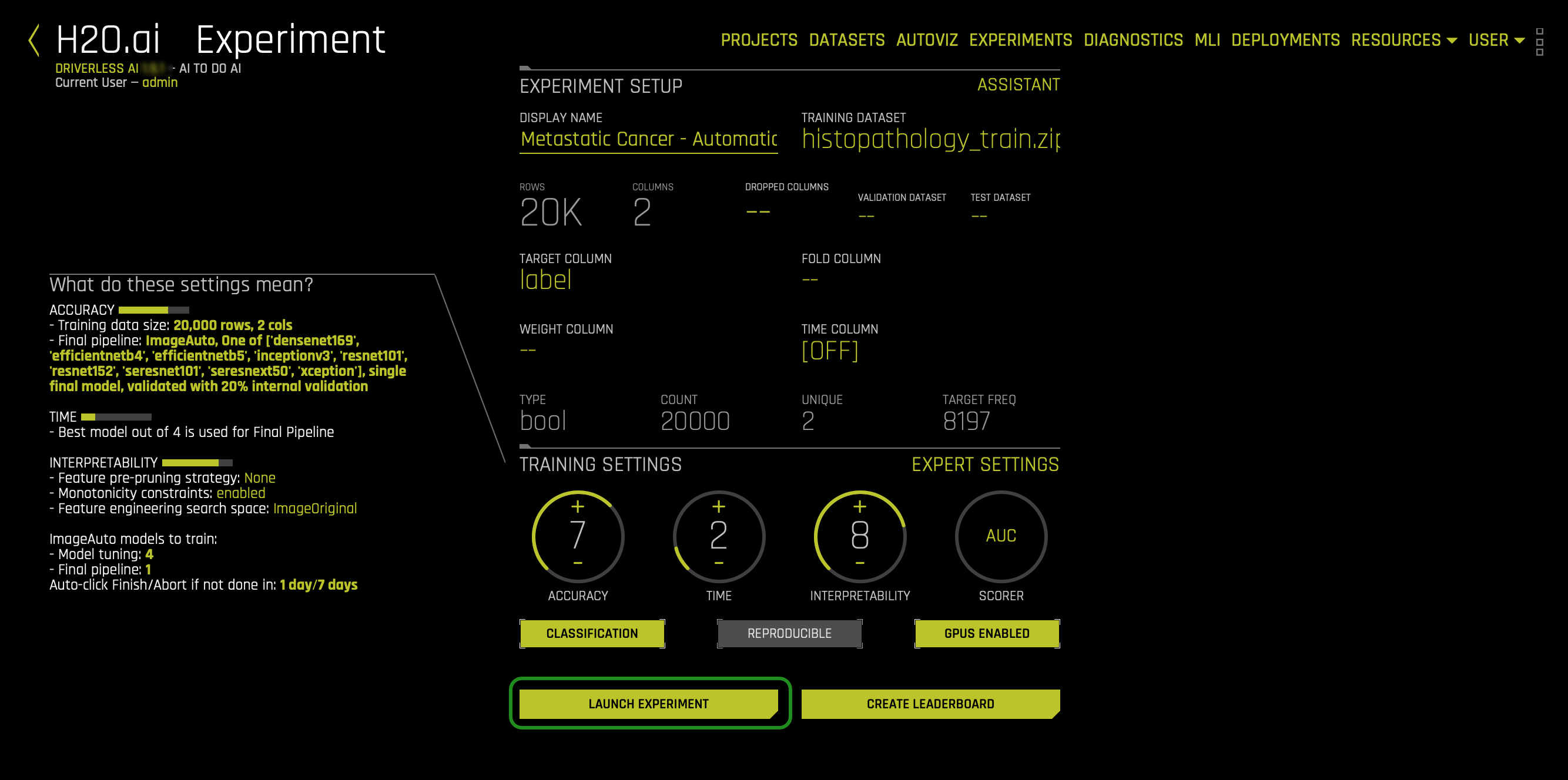Viewport: 1568px width, 780px height.
Task: Edit the Display Name input field
Action: [648, 139]
